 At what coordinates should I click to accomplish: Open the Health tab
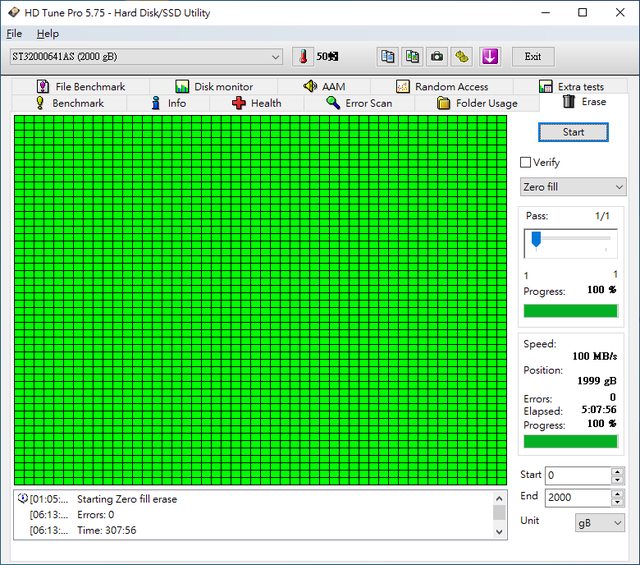point(257,103)
